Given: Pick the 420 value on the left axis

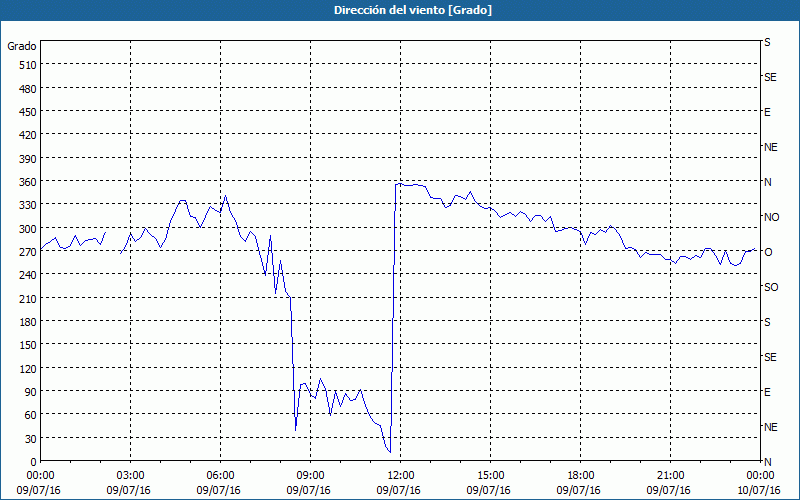Looking at the screenshot, I should pyautogui.click(x=29, y=135).
